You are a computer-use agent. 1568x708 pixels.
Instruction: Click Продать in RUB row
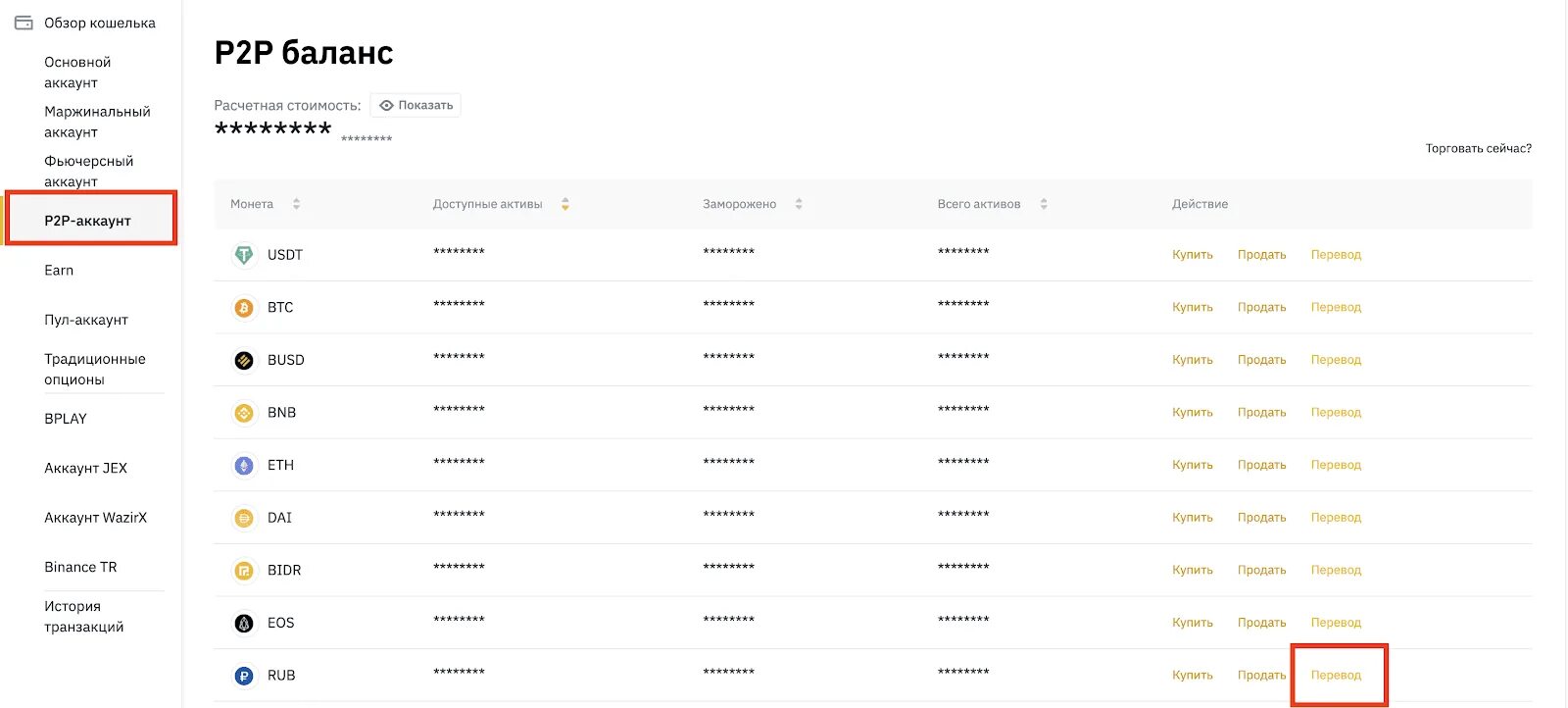click(x=1261, y=676)
